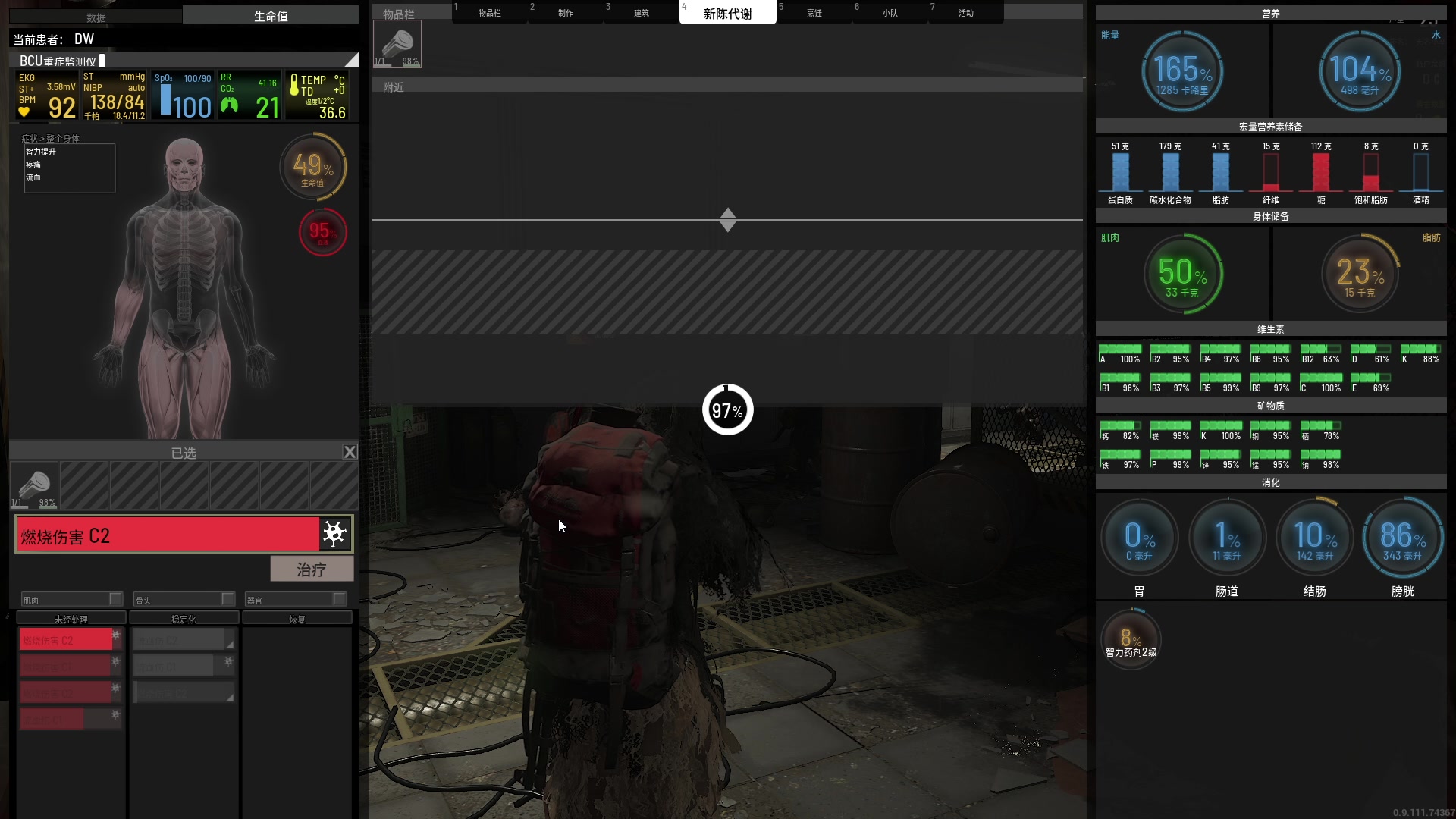Click the 智力药剂2级 effect icon
The width and height of the screenshot is (1456, 819).
(1131, 639)
